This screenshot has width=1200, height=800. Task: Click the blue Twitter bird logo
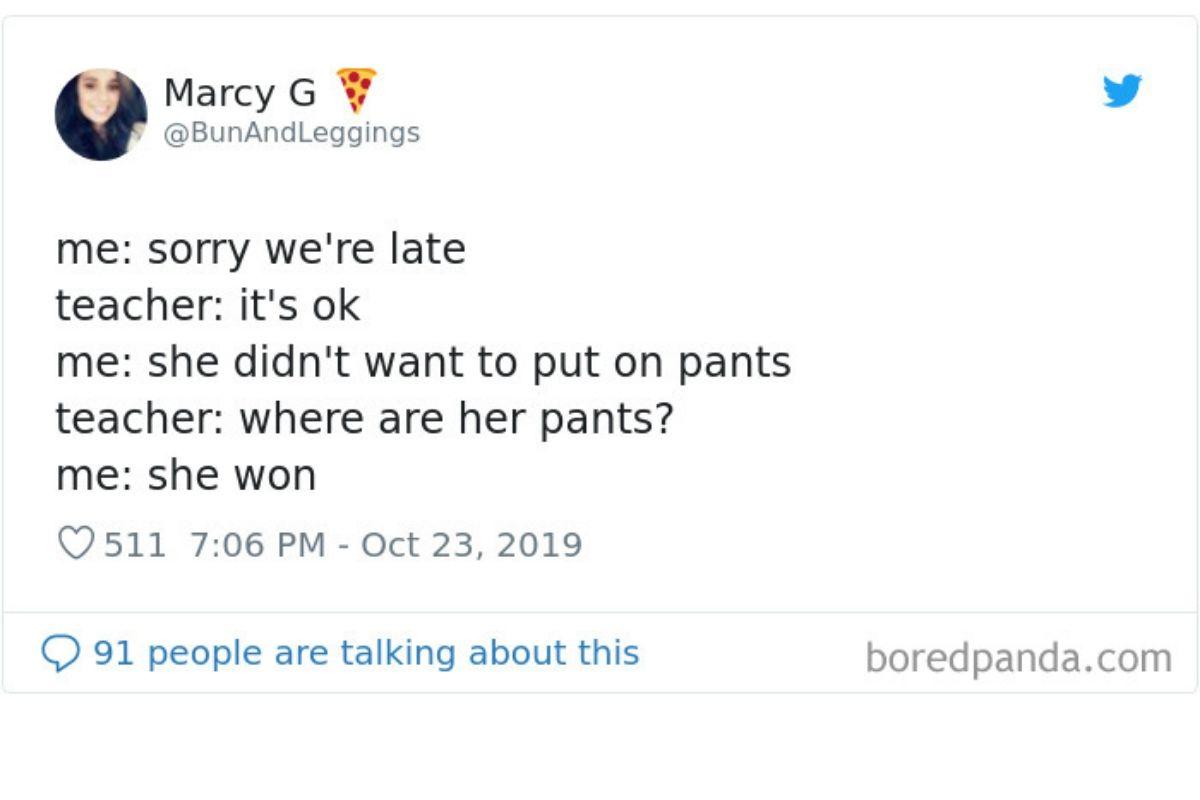click(1122, 91)
